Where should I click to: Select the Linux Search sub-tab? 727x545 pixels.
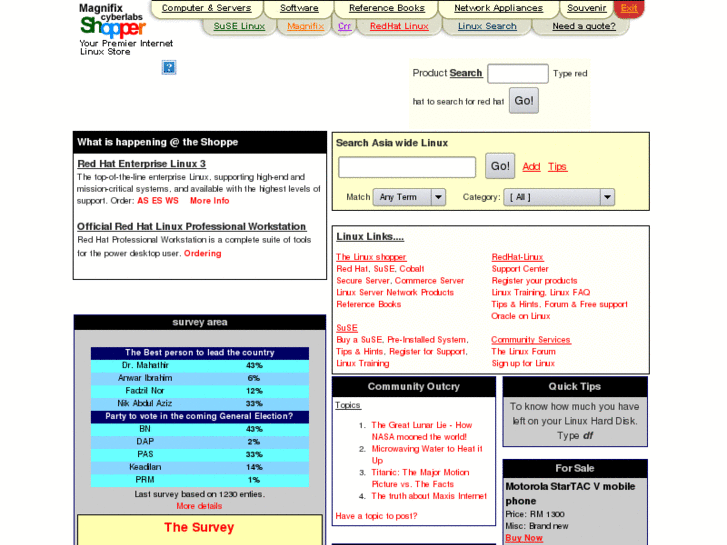(487, 26)
